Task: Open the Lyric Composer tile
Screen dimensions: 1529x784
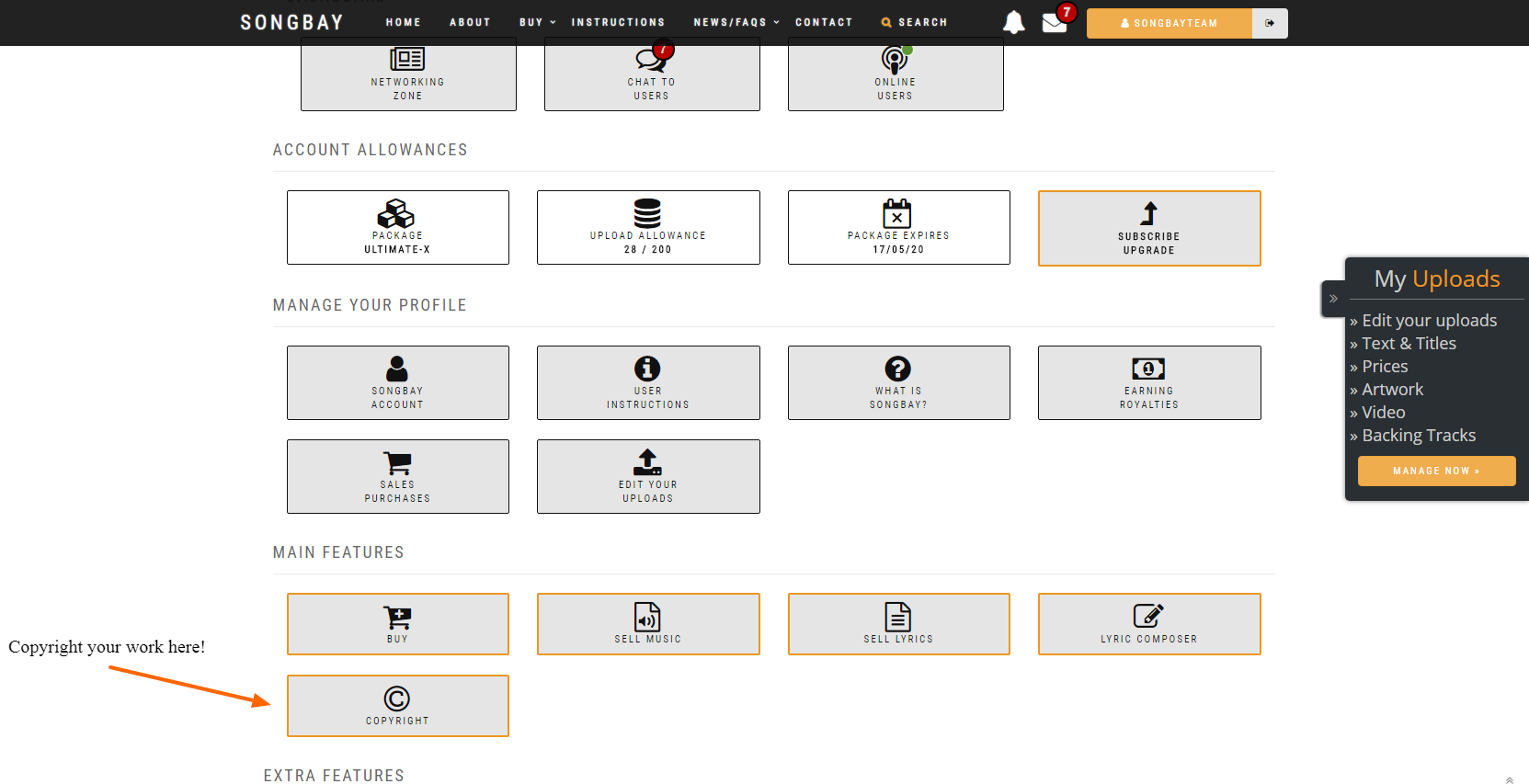Action: click(x=1148, y=624)
